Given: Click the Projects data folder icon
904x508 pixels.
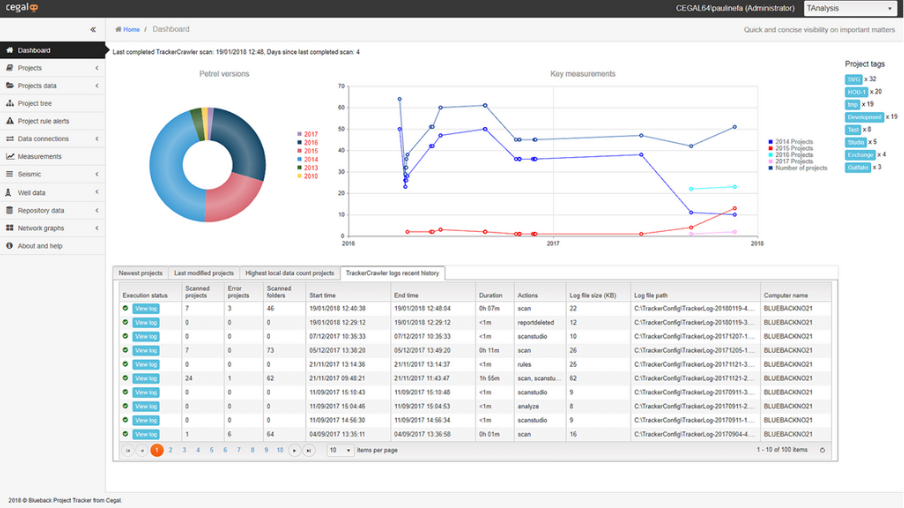Looking at the screenshot, I should [x=10, y=85].
